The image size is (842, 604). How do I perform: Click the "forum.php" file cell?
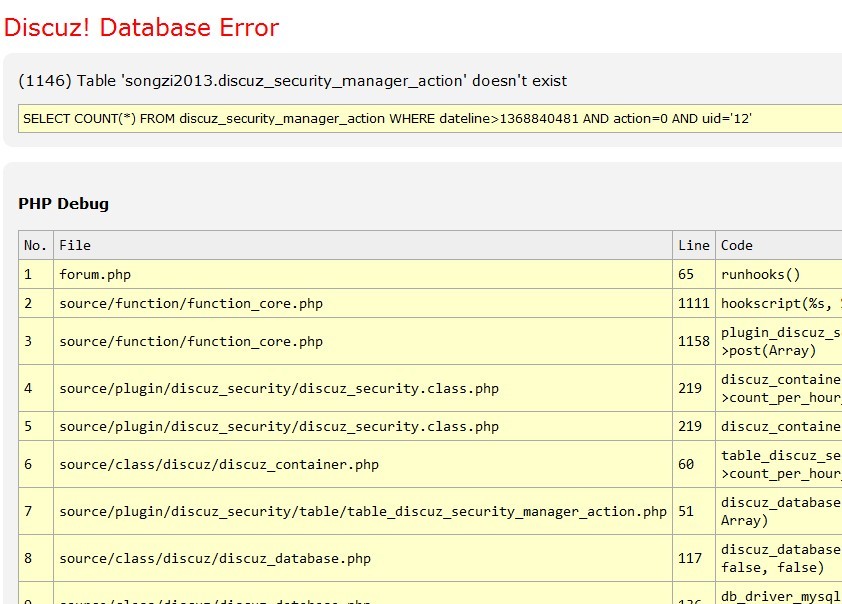pyautogui.click(x=363, y=274)
